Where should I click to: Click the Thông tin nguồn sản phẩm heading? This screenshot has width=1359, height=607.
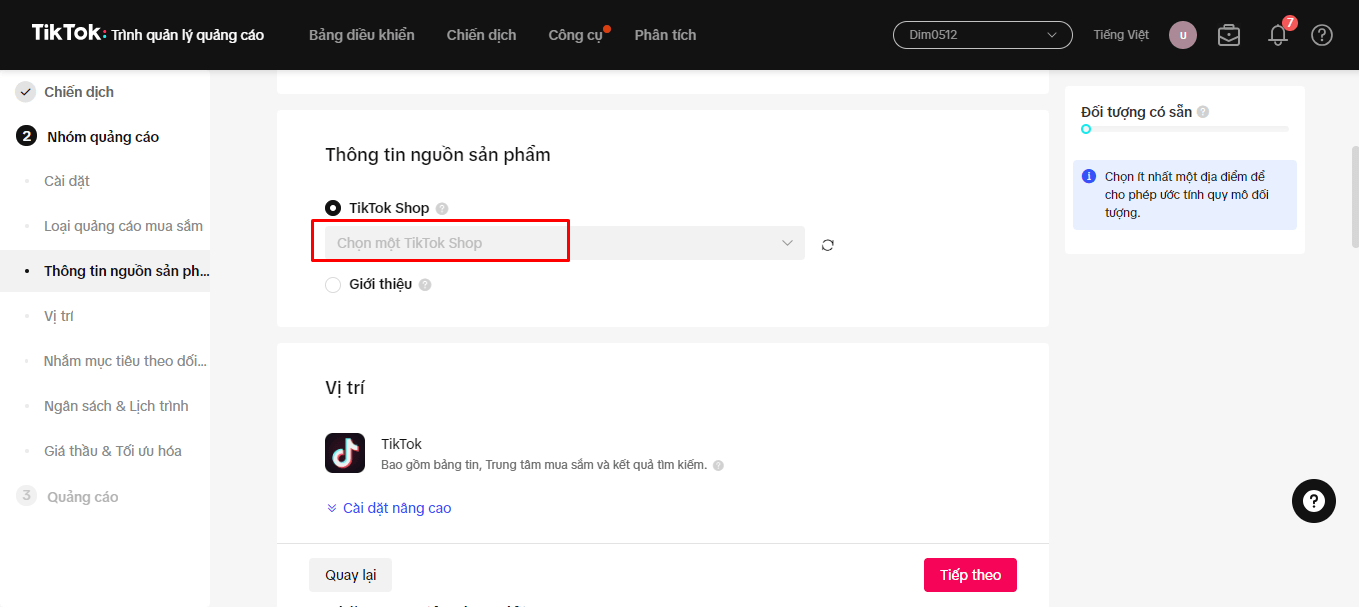click(438, 155)
